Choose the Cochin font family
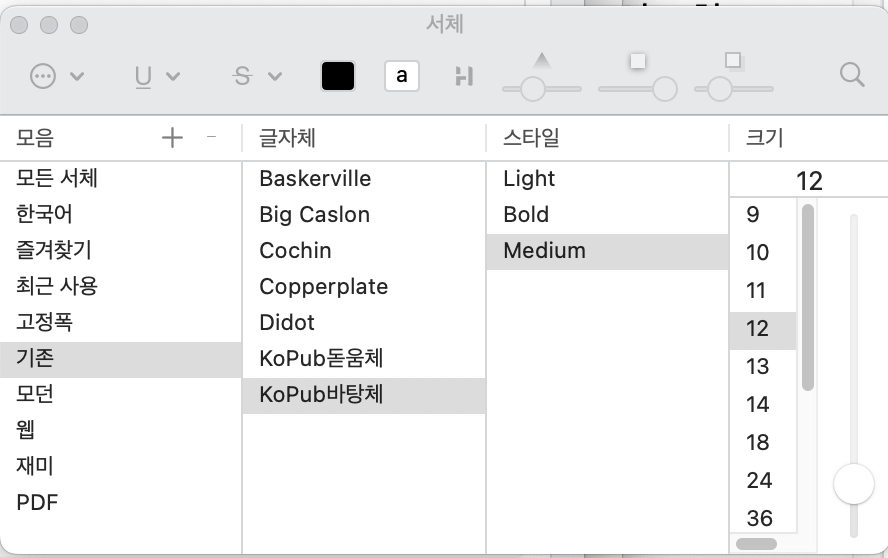888x558 pixels. click(364, 250)
